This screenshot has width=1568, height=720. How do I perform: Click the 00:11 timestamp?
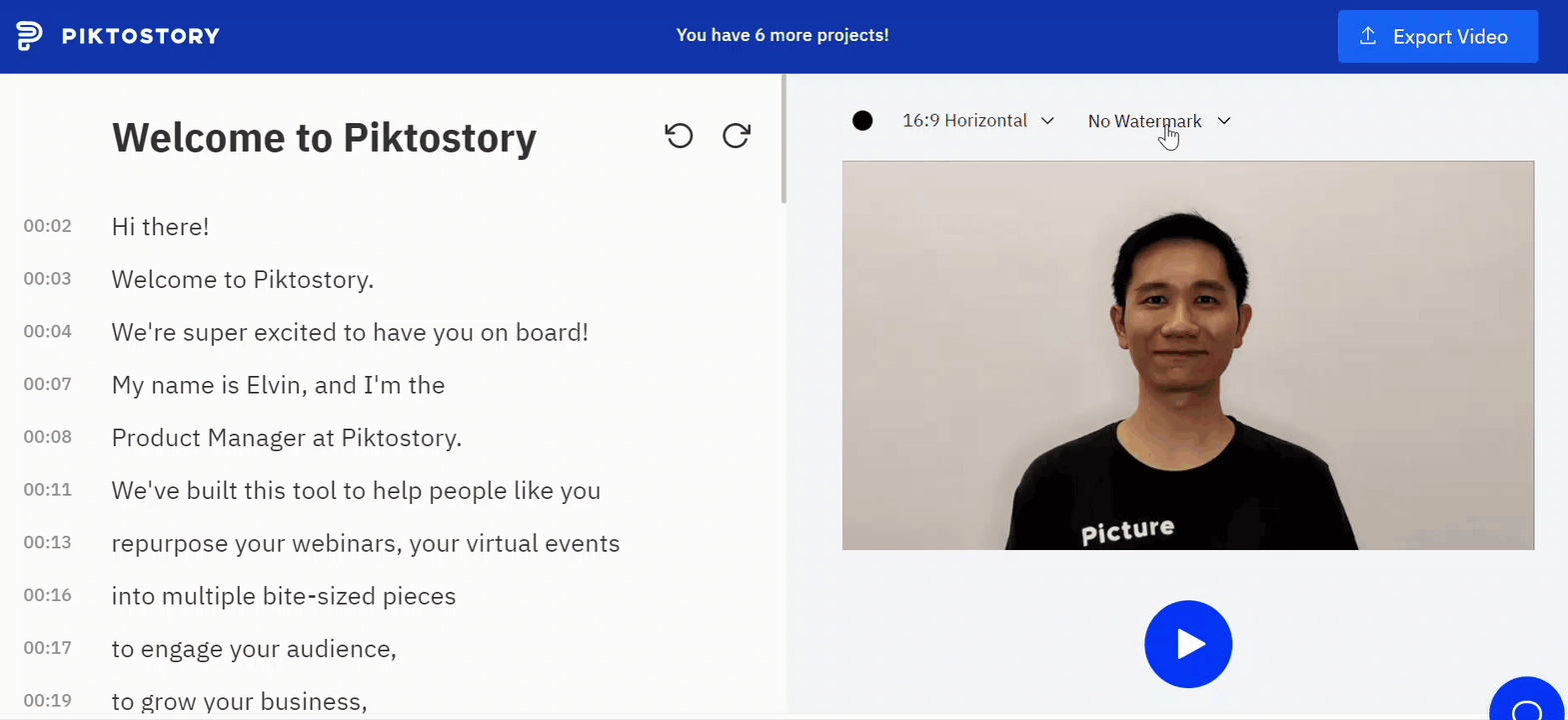48,490
